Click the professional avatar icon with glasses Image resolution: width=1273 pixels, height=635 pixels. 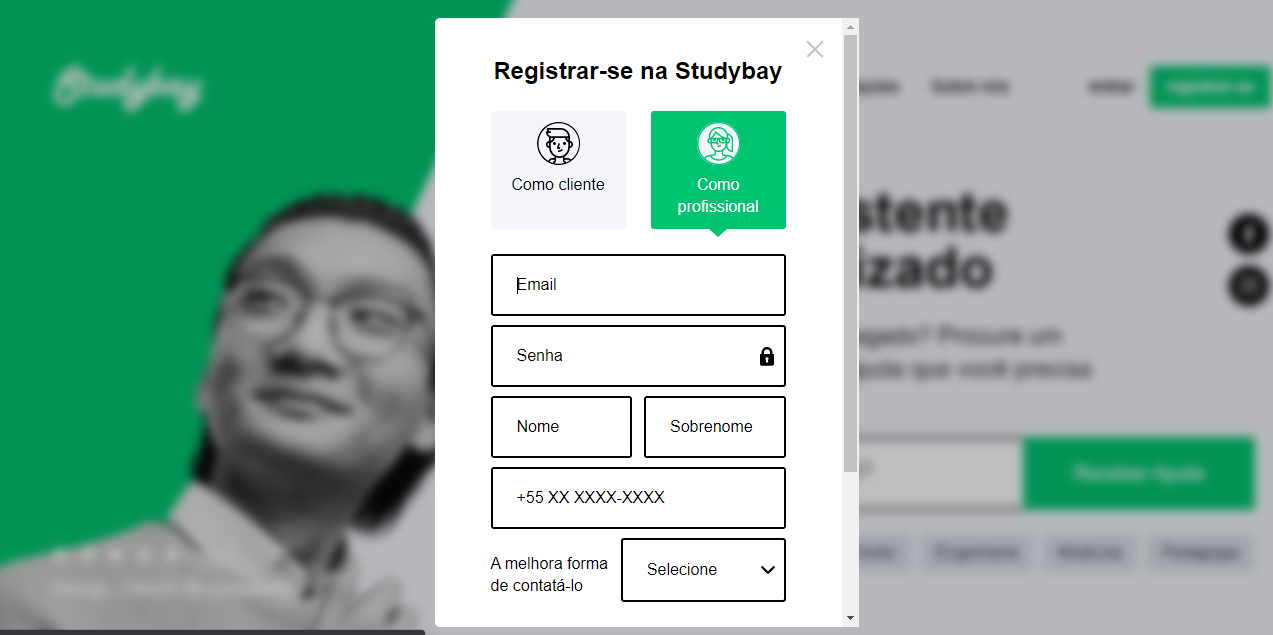tap(718, 144)
